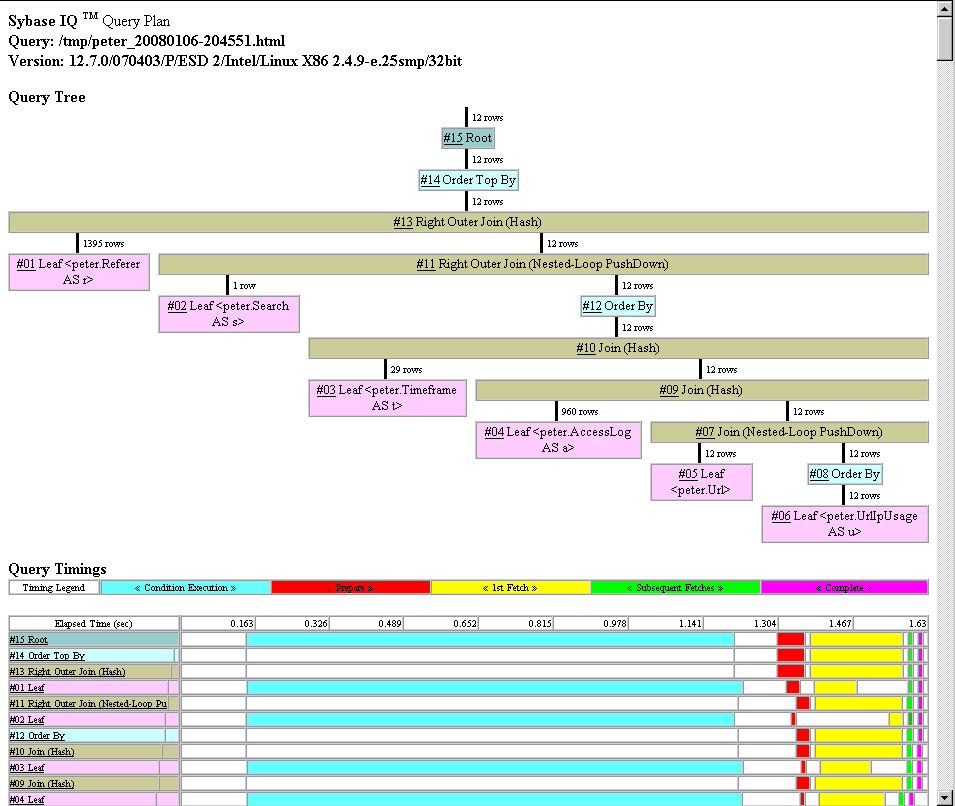This screenshot has width=955, height=806.
Task: Open the #09 Join (Hash) node
Action: 669,390
